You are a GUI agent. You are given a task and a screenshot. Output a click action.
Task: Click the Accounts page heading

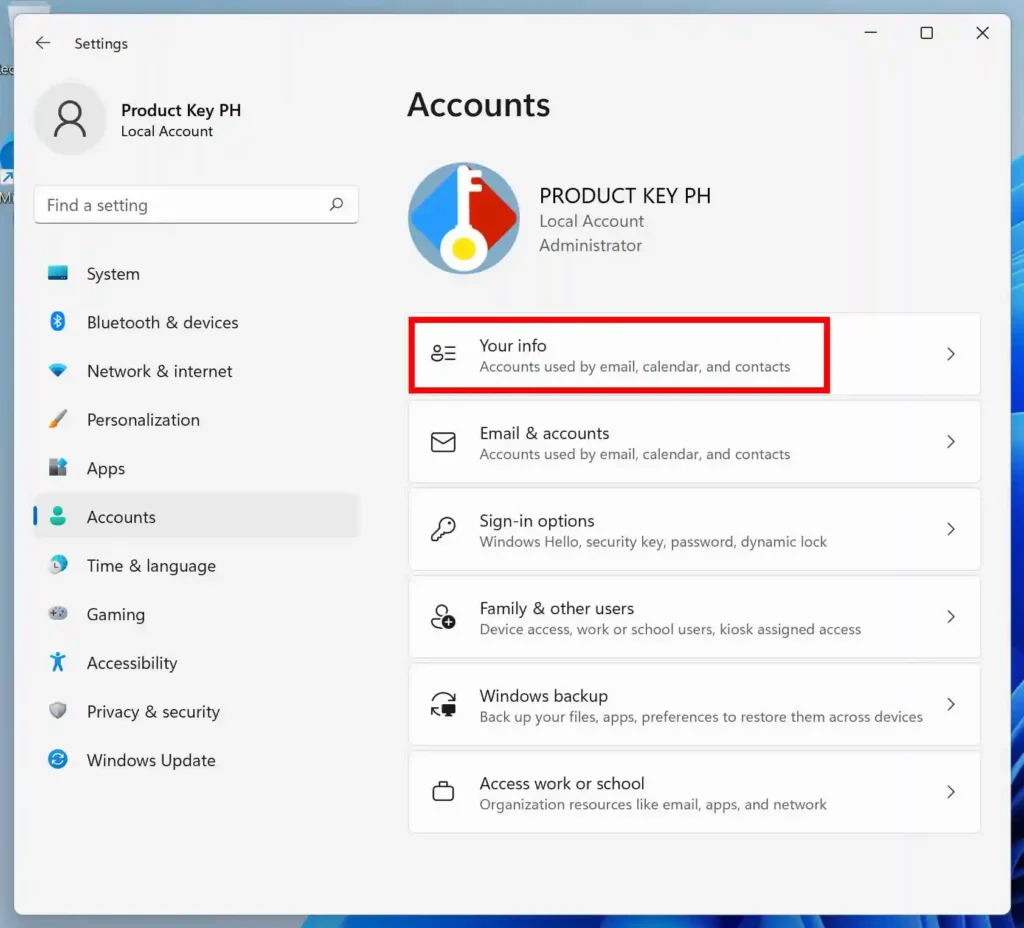479,104
